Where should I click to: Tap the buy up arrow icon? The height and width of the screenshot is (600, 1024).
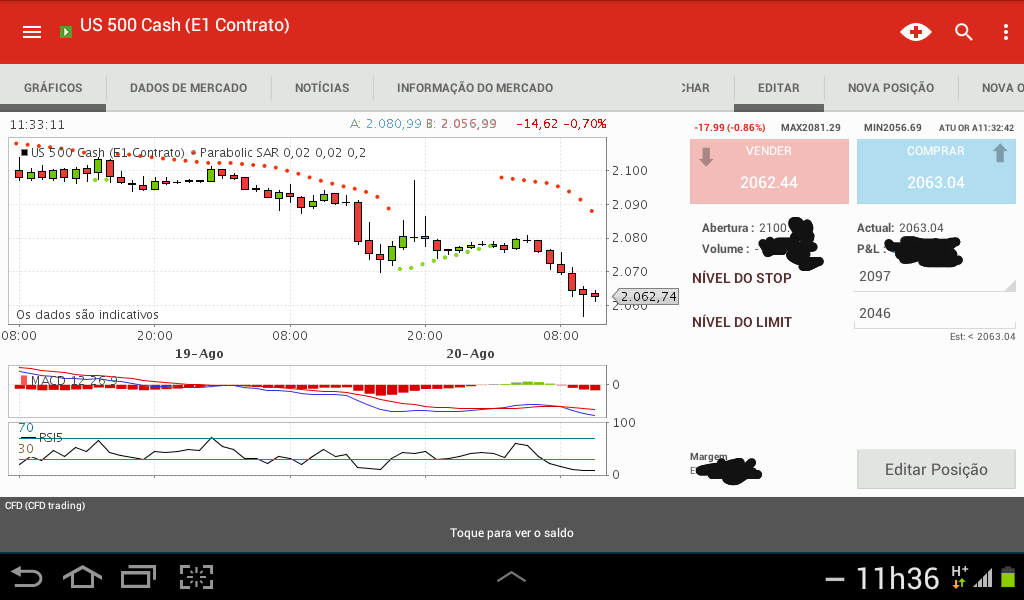[x=1000, y=154]
